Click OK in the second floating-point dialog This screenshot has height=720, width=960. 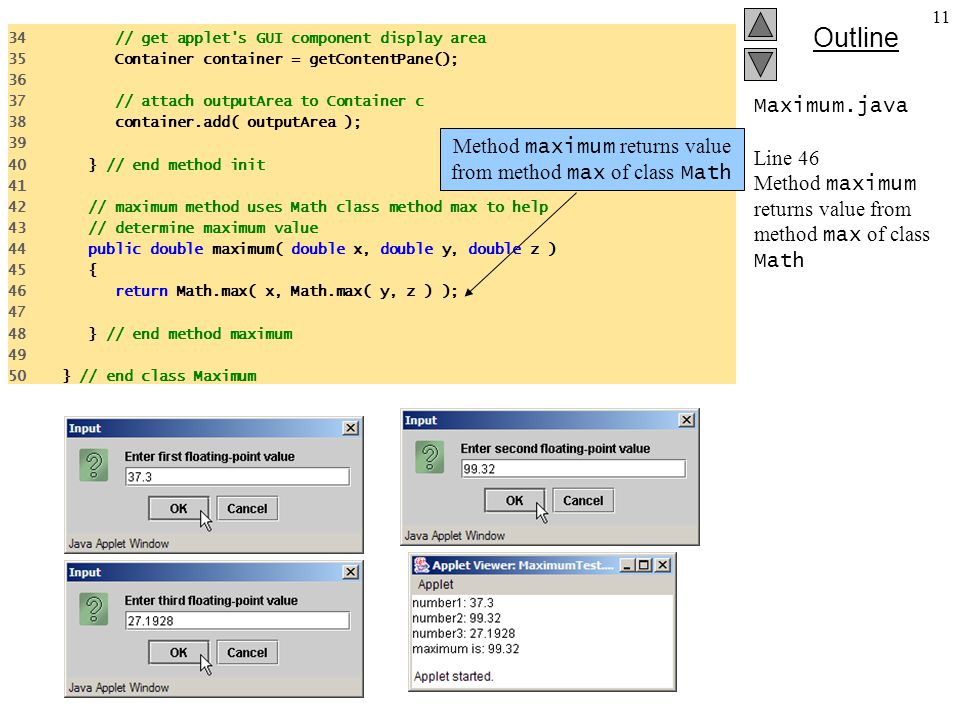click(514, 500)
